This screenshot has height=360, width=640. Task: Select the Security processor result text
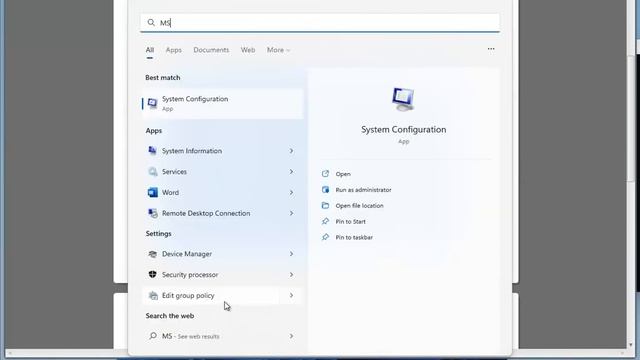[190, 275]
